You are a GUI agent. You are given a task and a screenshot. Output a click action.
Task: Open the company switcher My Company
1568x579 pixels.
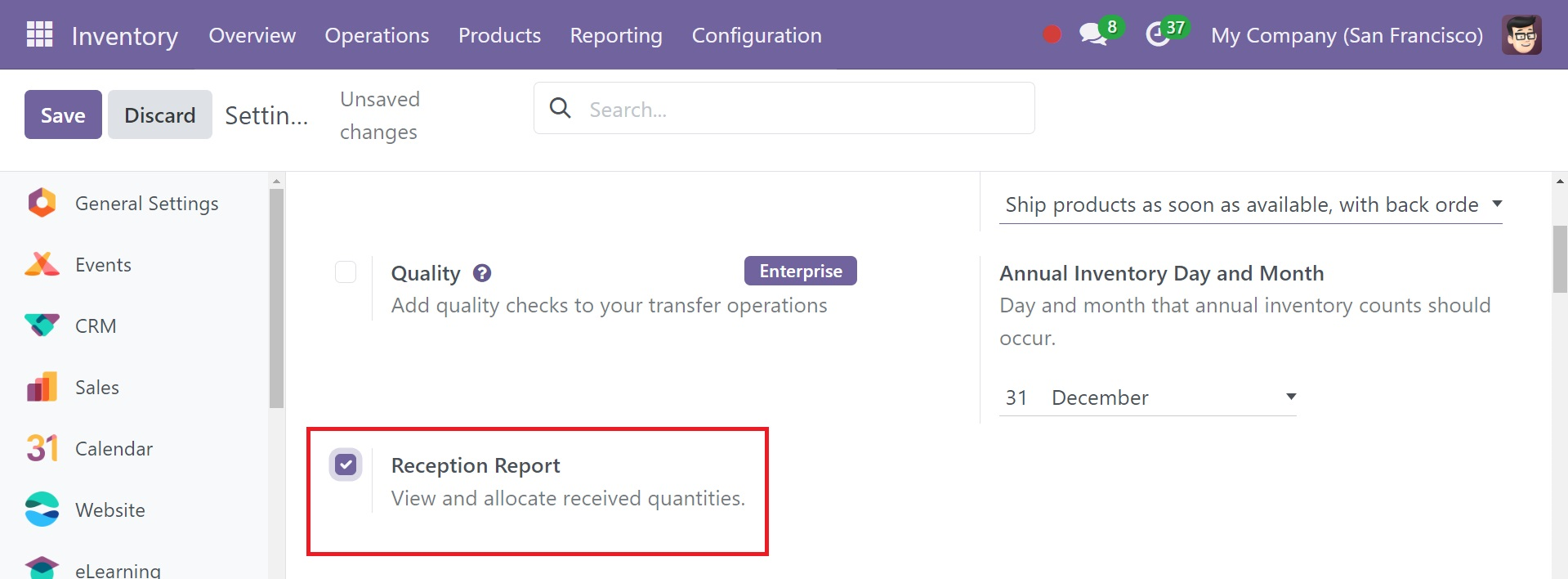coord(1347,35)
